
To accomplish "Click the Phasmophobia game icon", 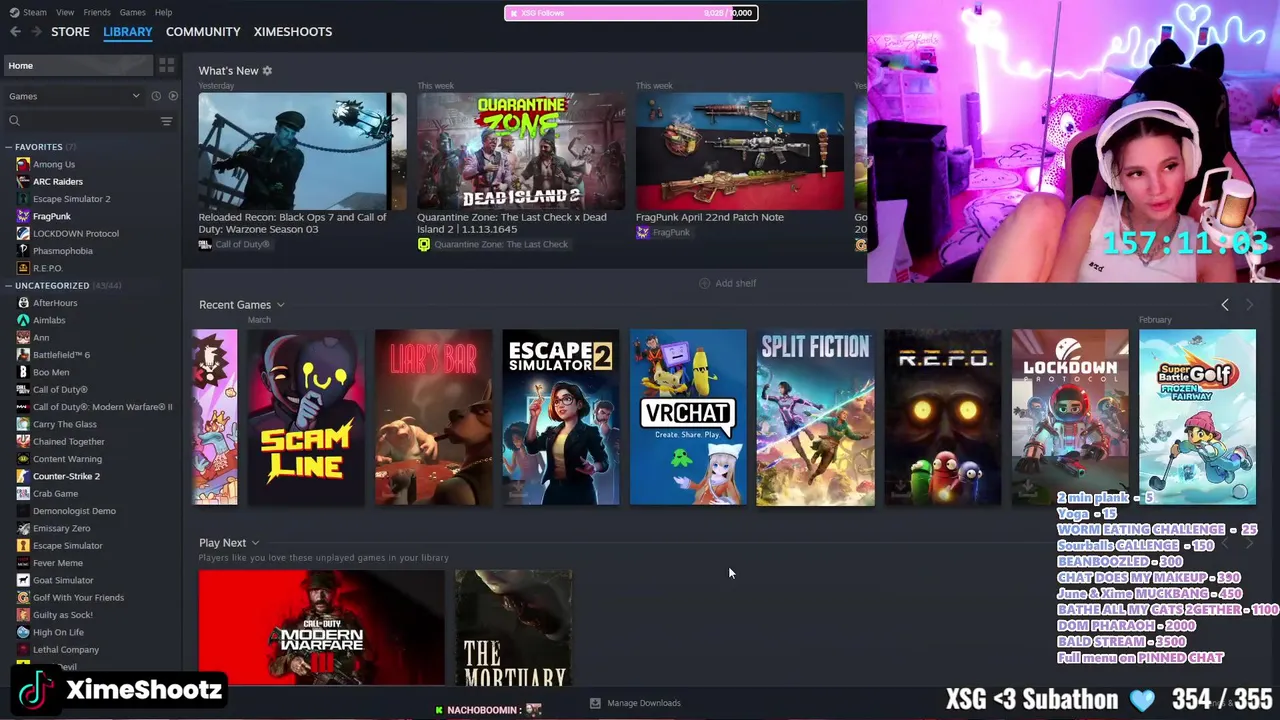I will pyautogui.click(x=23, y=251).
